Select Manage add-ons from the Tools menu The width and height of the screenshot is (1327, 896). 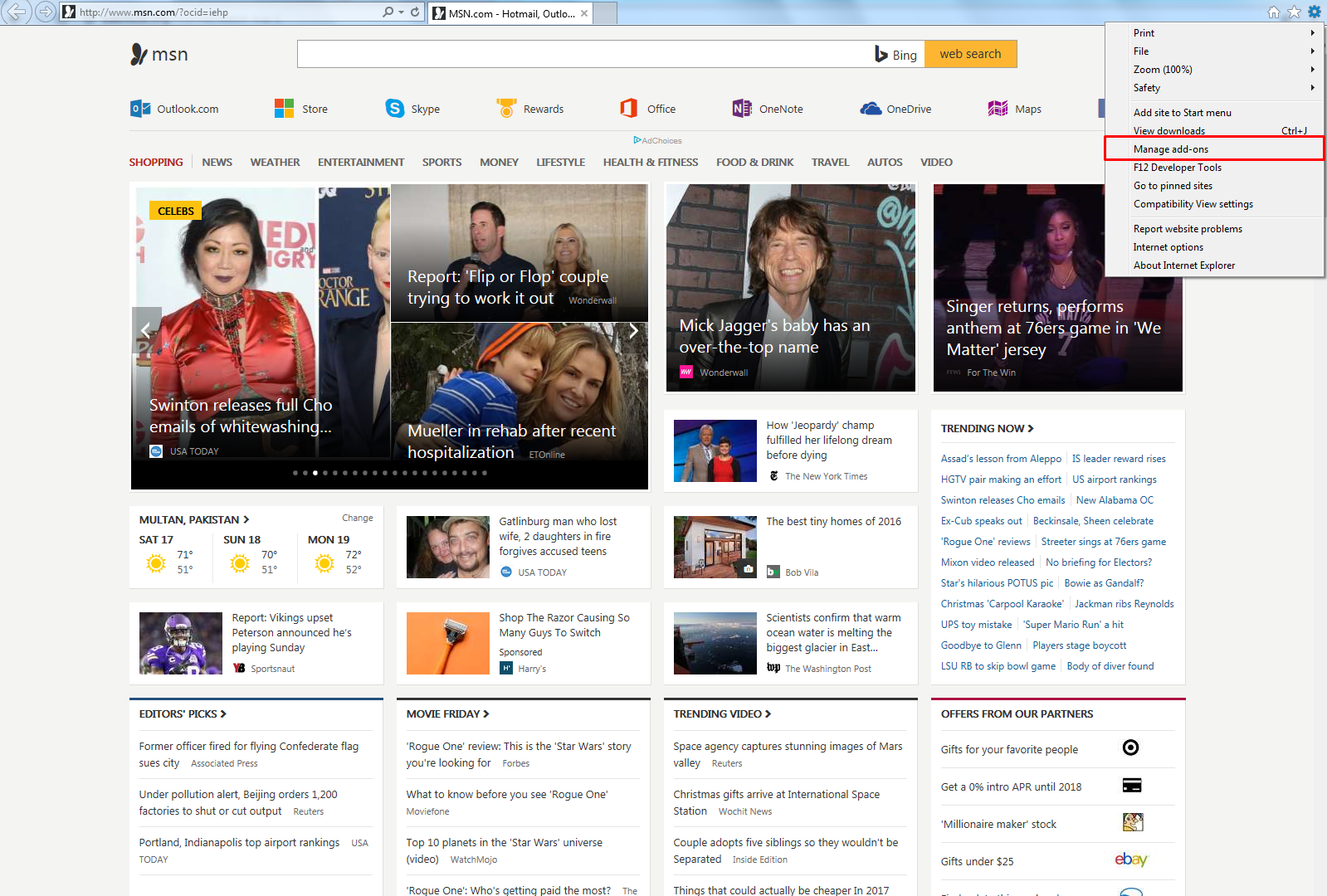point(1214,149)
